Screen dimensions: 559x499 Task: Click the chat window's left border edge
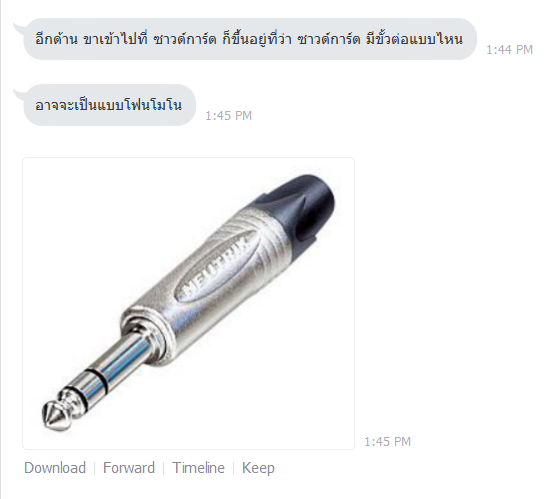click(x=1, y=250)
